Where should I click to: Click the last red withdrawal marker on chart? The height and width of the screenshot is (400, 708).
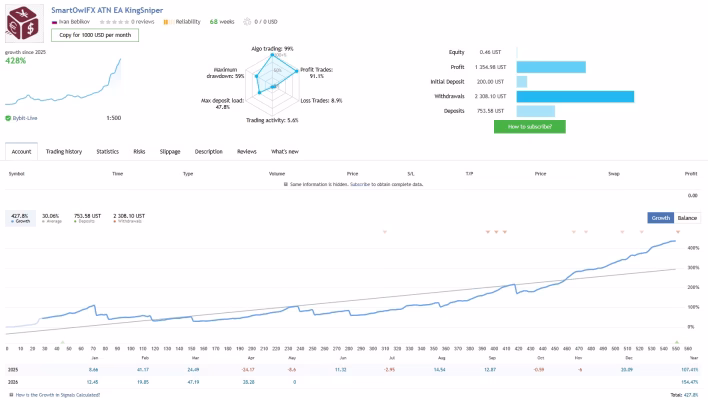pyautogui.click(x=677, y=232)
